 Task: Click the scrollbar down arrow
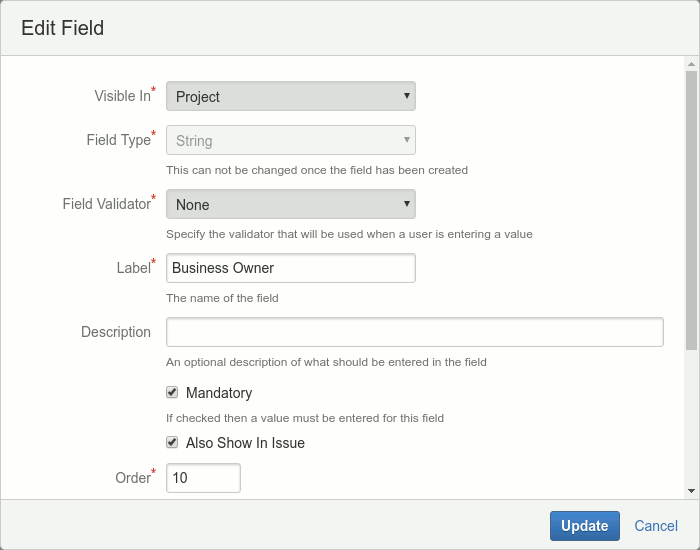[x=691, y=491]
